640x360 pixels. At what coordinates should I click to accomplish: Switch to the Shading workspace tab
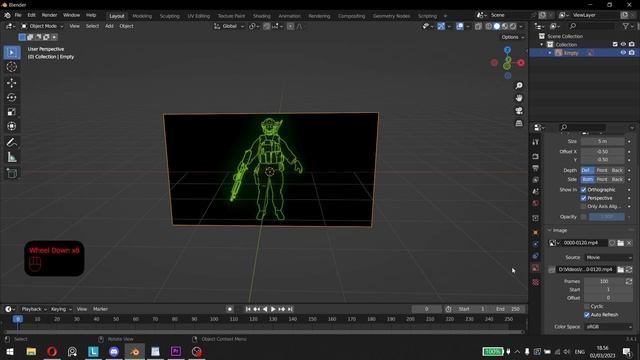[x=262, y=16]
